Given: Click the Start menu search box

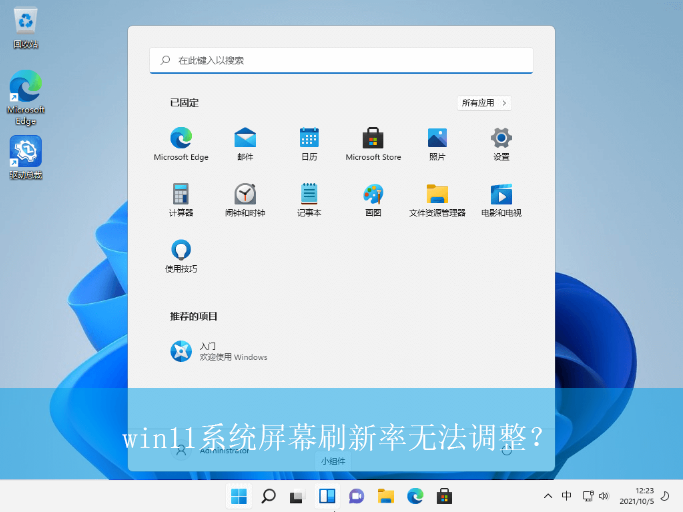Looking at the screenshot, I should pyautogui.click(x=341, y=60).
